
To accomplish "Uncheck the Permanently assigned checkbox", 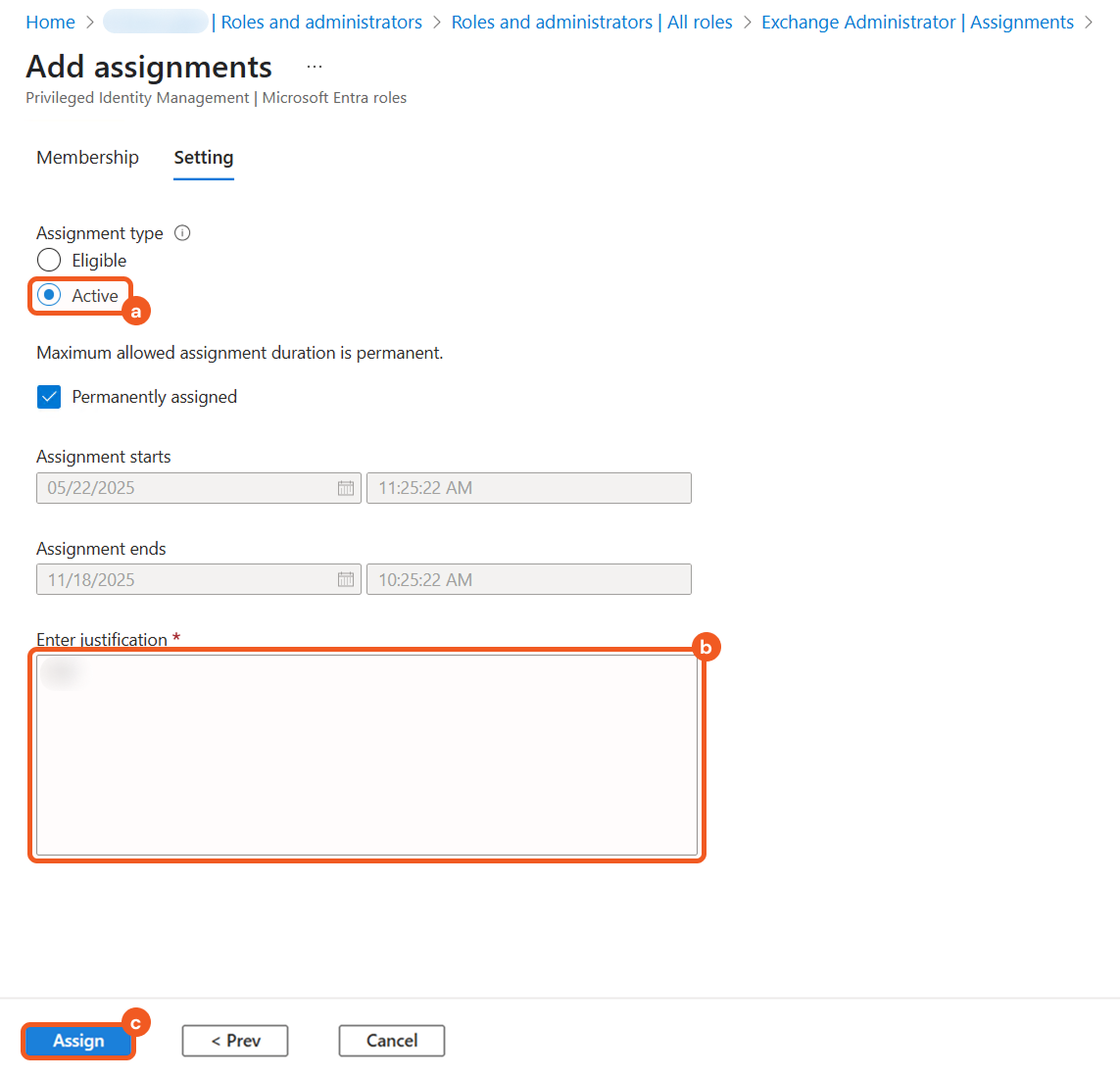I will (49, 397).
